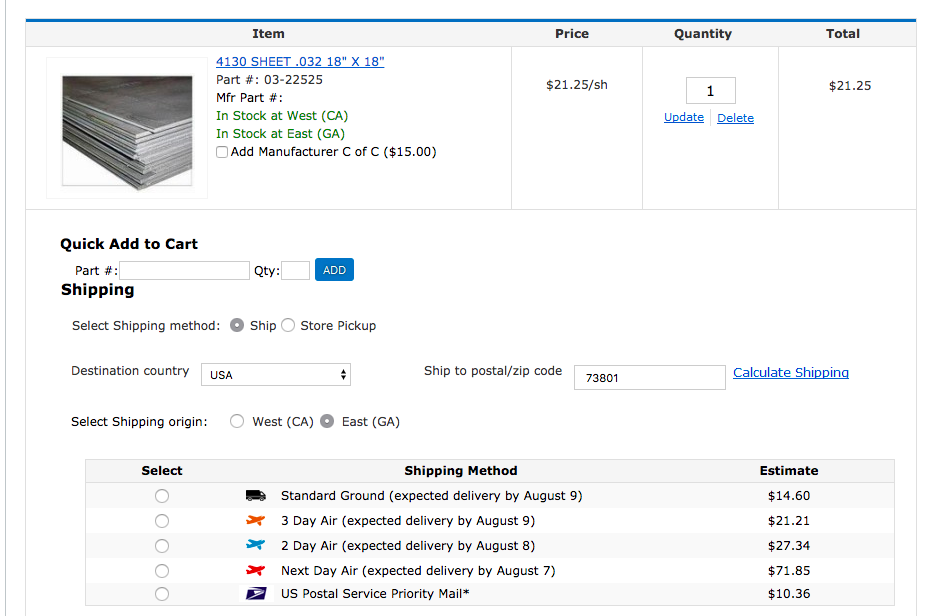Click the orange airplane 3 Day Air icon

pyautogui.click(x=255, y=521)
